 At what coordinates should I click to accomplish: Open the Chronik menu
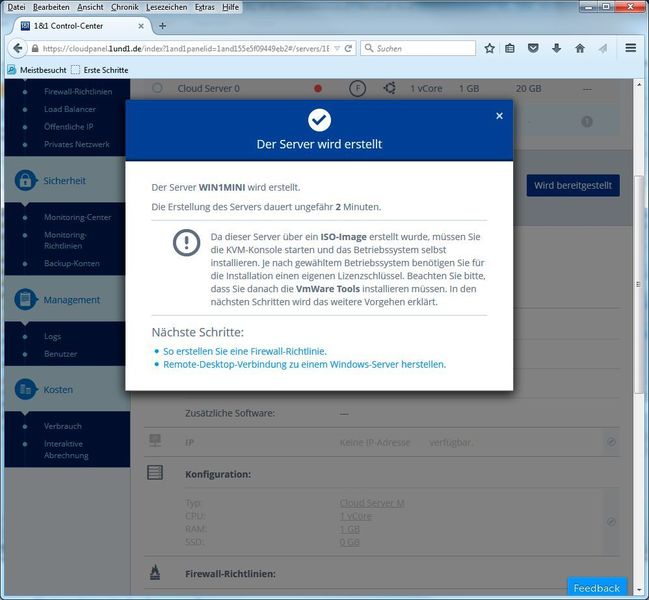[x=124, y=7]
